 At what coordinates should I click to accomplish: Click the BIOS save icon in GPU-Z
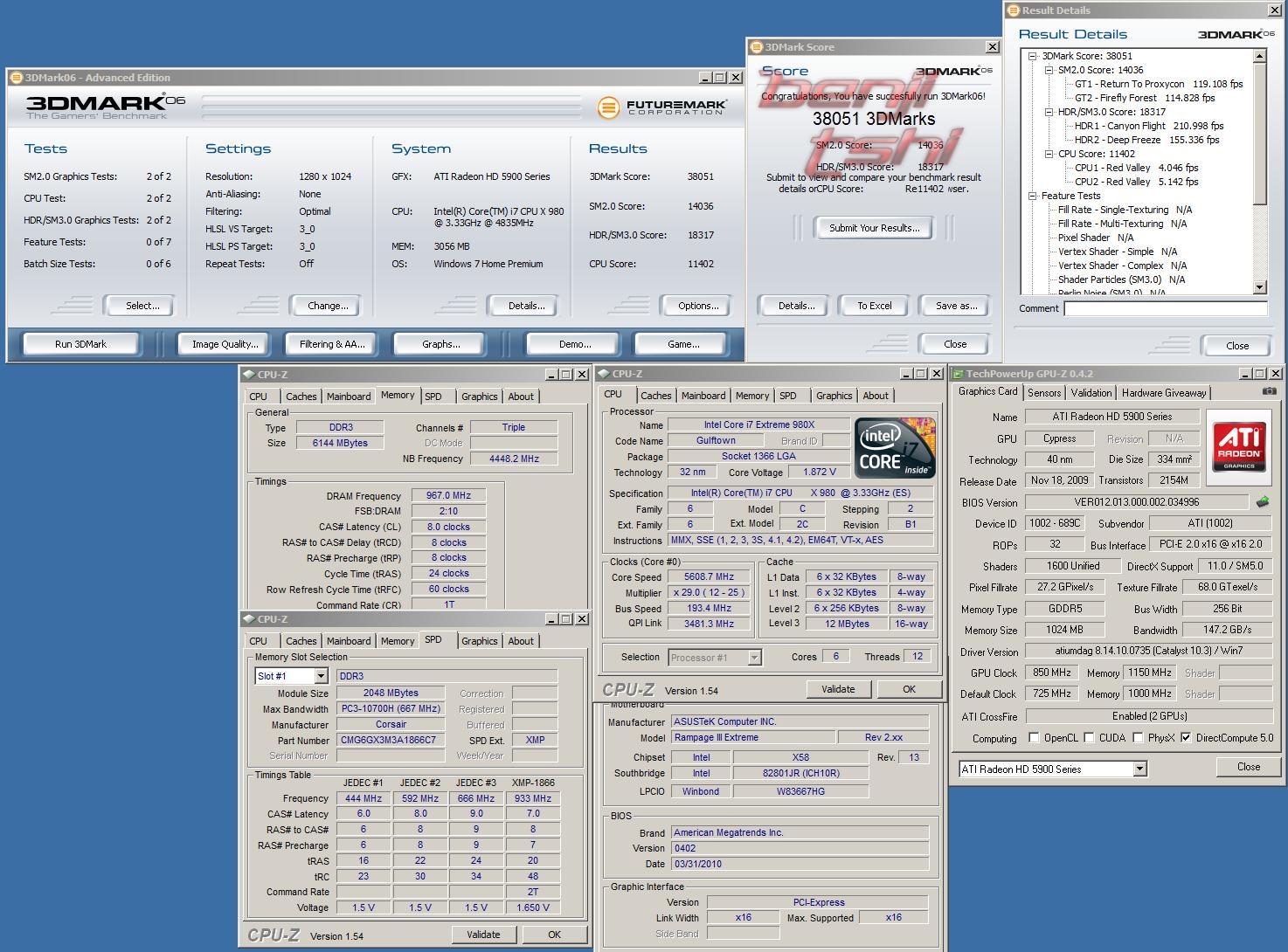(x=1262, y=502)
